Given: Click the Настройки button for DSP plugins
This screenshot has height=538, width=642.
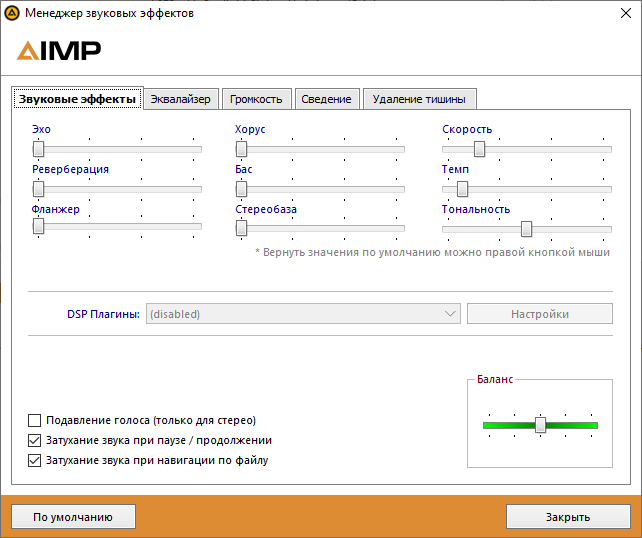Looking at the screenshot, I should pyautogui.click(x=540, y=314).
